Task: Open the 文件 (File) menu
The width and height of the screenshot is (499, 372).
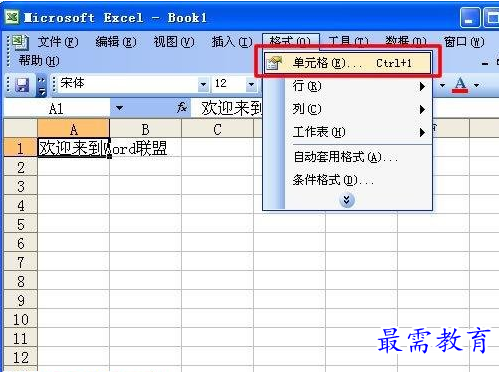Action: 58,42
